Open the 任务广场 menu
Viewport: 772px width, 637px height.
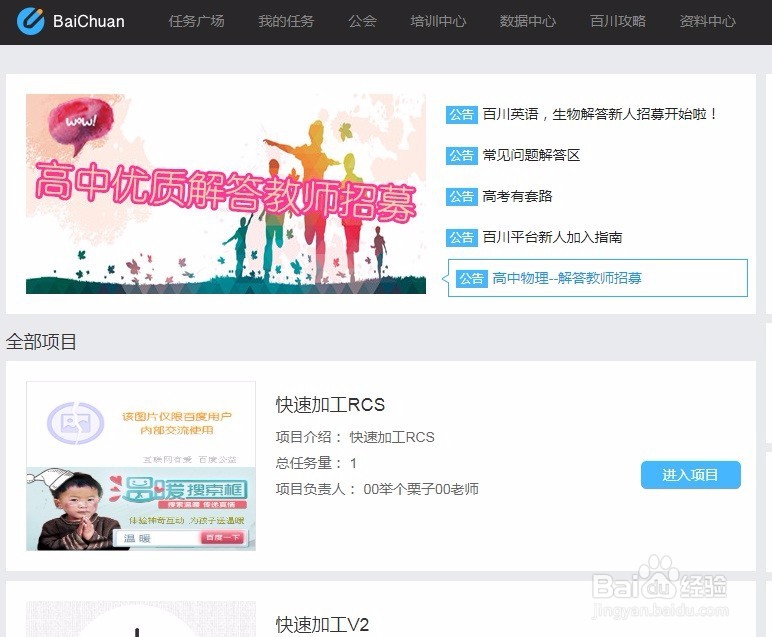tap(196, 21)
